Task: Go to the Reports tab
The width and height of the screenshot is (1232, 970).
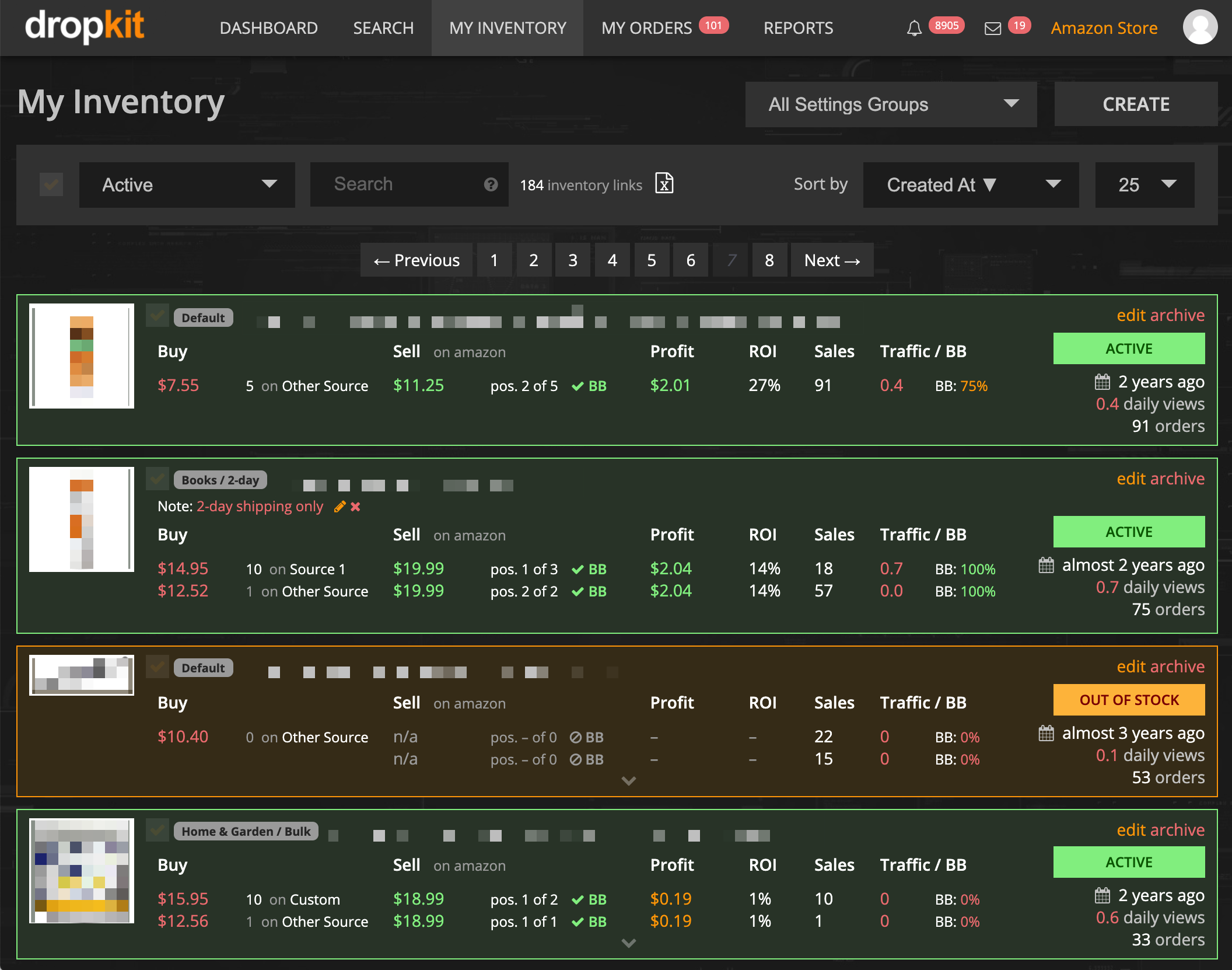Action: click(798, 28)
